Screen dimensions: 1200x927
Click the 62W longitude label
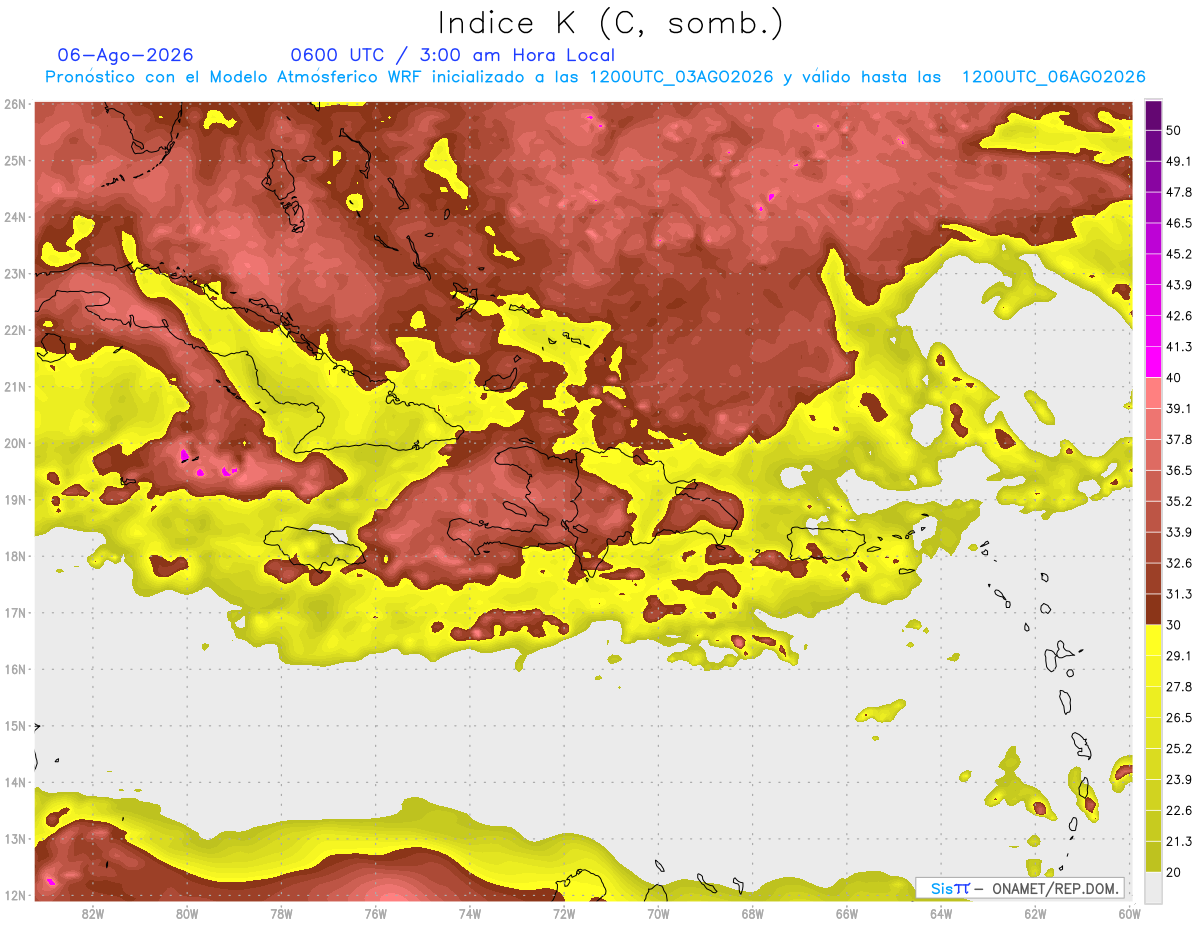pyautogui.click(x=1035, y=913)
